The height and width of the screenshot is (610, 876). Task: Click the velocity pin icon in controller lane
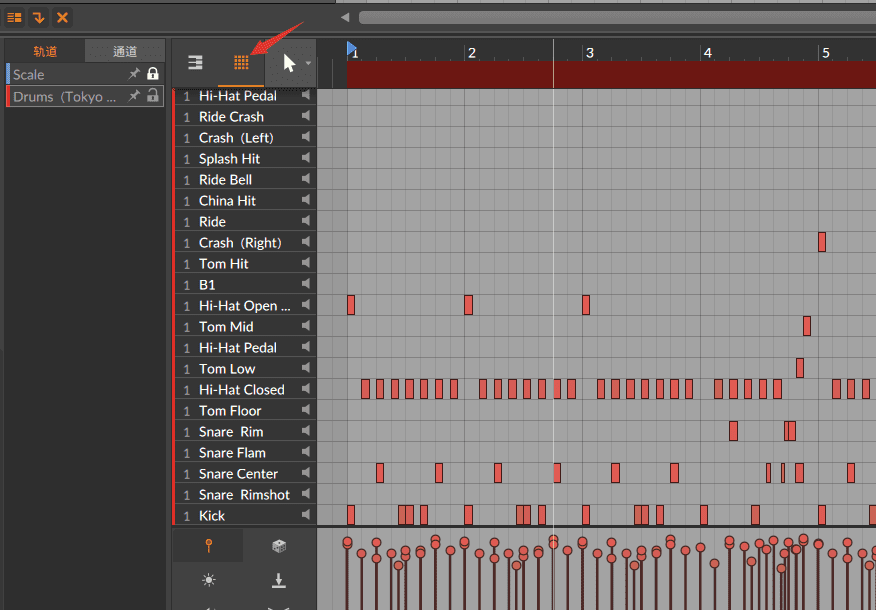pos(208,545)
